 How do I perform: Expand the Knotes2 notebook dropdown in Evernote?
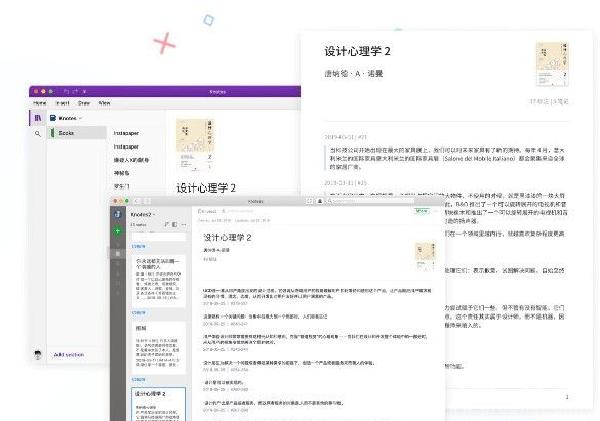[155, 213]
